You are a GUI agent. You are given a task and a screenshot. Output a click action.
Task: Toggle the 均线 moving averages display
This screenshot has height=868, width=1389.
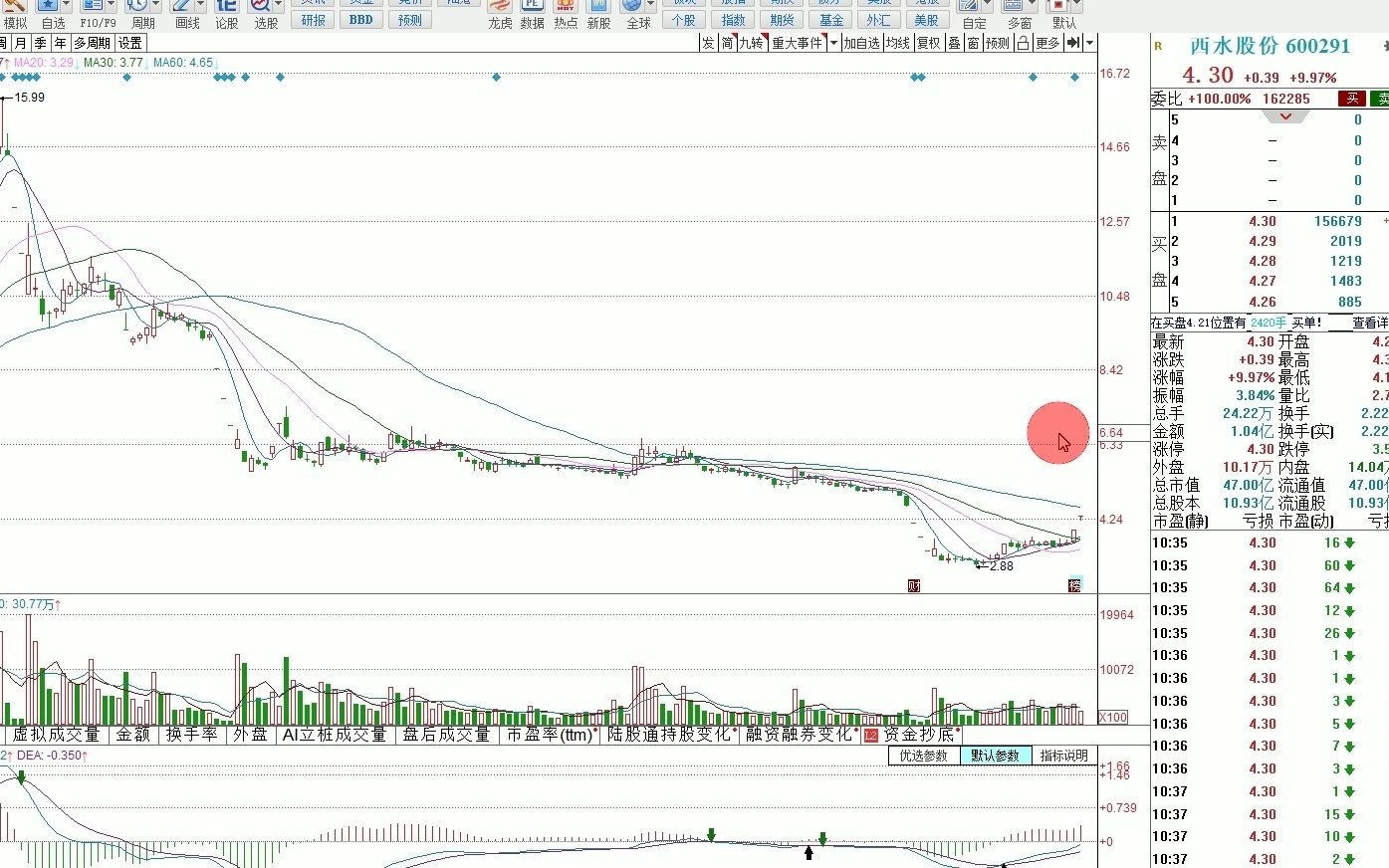[898, 43]
